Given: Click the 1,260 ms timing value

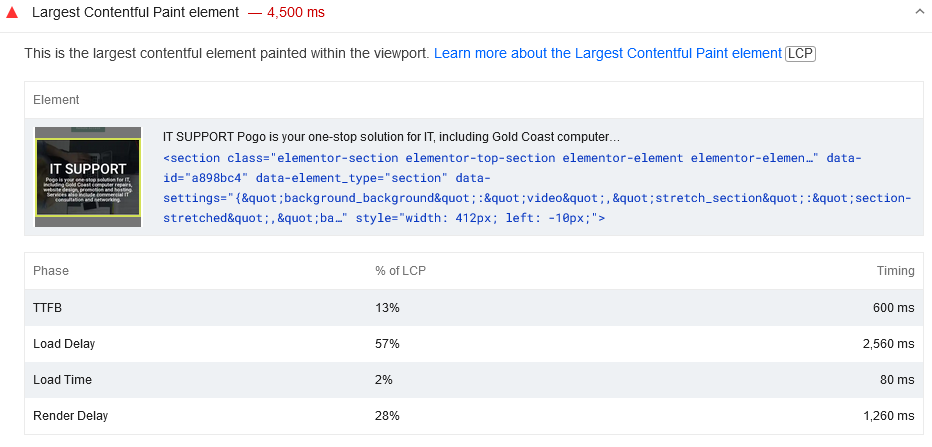Looking at the screenshot, I should (889, 416).
